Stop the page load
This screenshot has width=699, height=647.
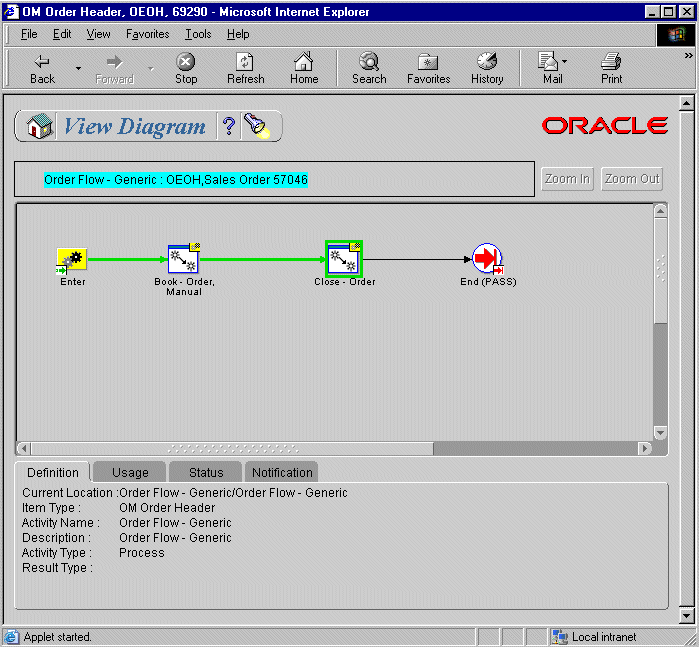point(185,62)
